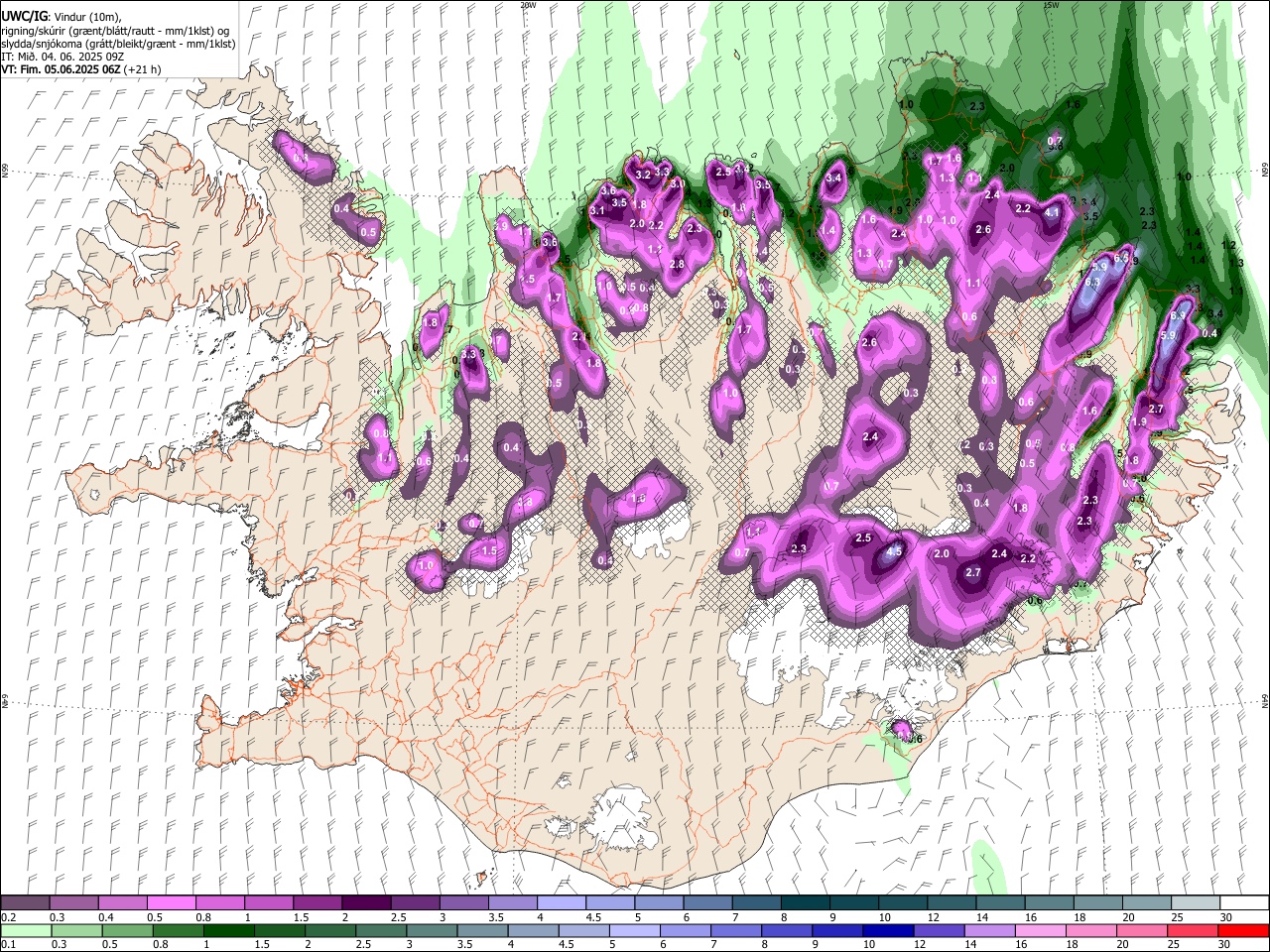The image size is (1270, 952).
Task: Click the dark teal snow swatch labeled 8
Action: click(805, 903)
